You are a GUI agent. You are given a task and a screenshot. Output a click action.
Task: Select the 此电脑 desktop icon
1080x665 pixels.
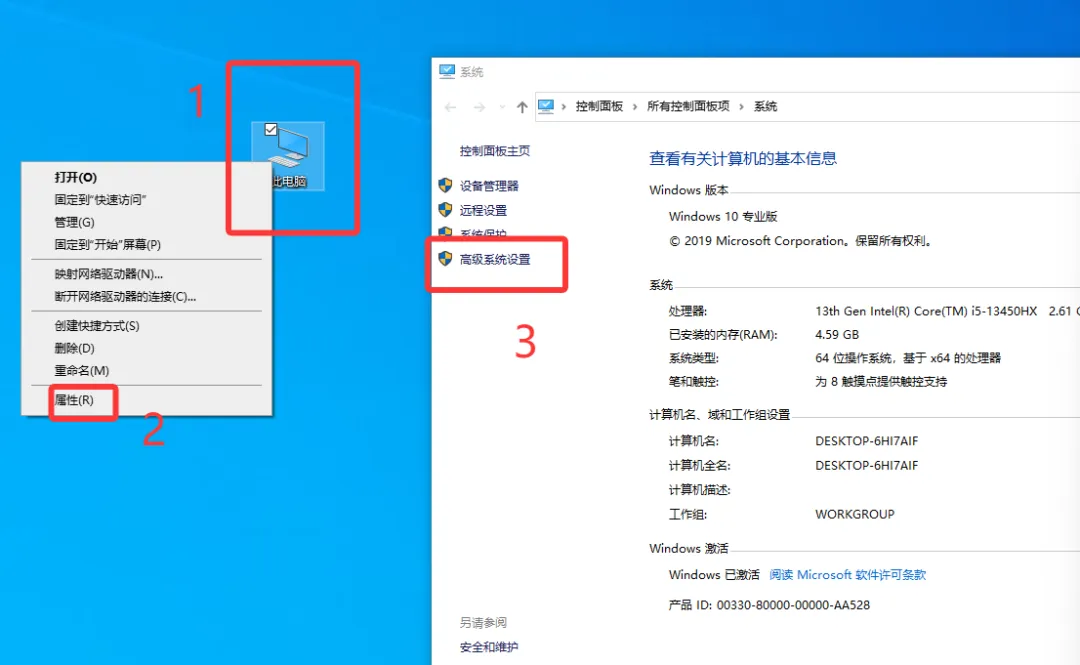[x=289, y=156]
